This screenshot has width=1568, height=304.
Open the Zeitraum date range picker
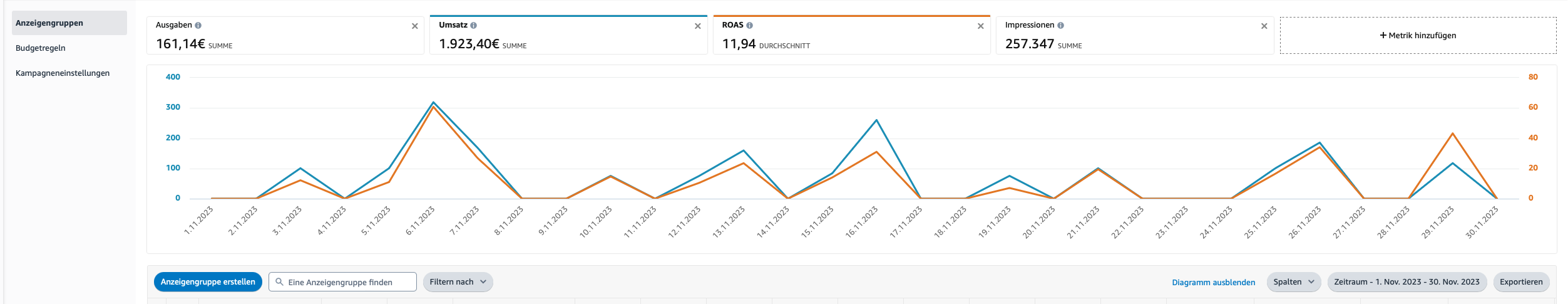click(1406, 282)
